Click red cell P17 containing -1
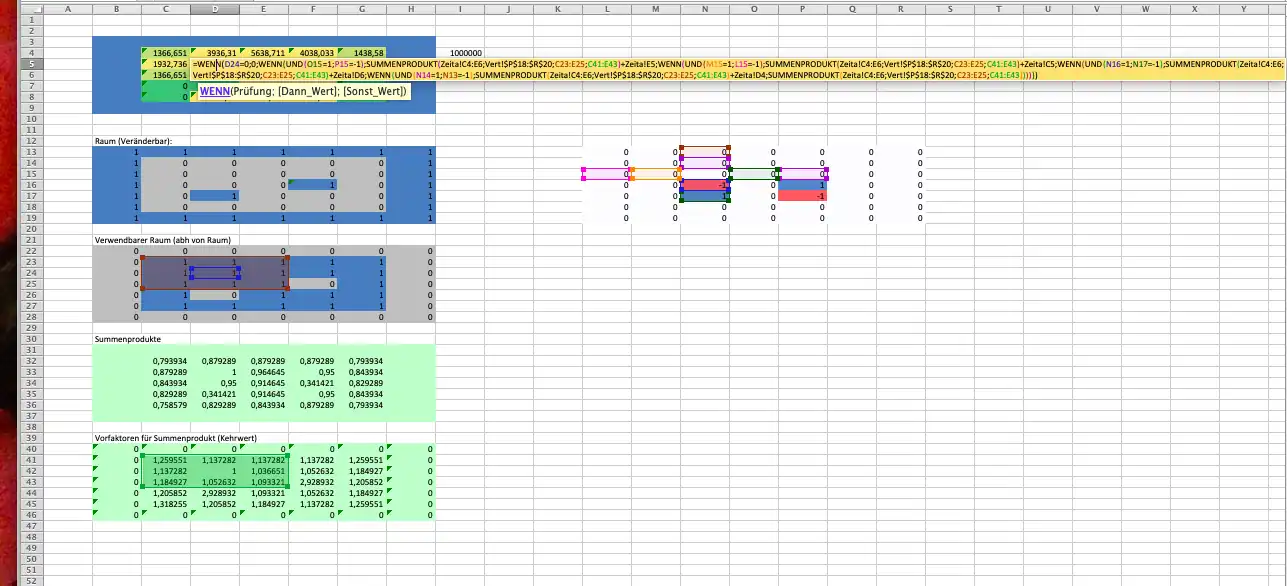Image resolution: width=1287 pixels, height=586 pixels. tap(802, 196)
